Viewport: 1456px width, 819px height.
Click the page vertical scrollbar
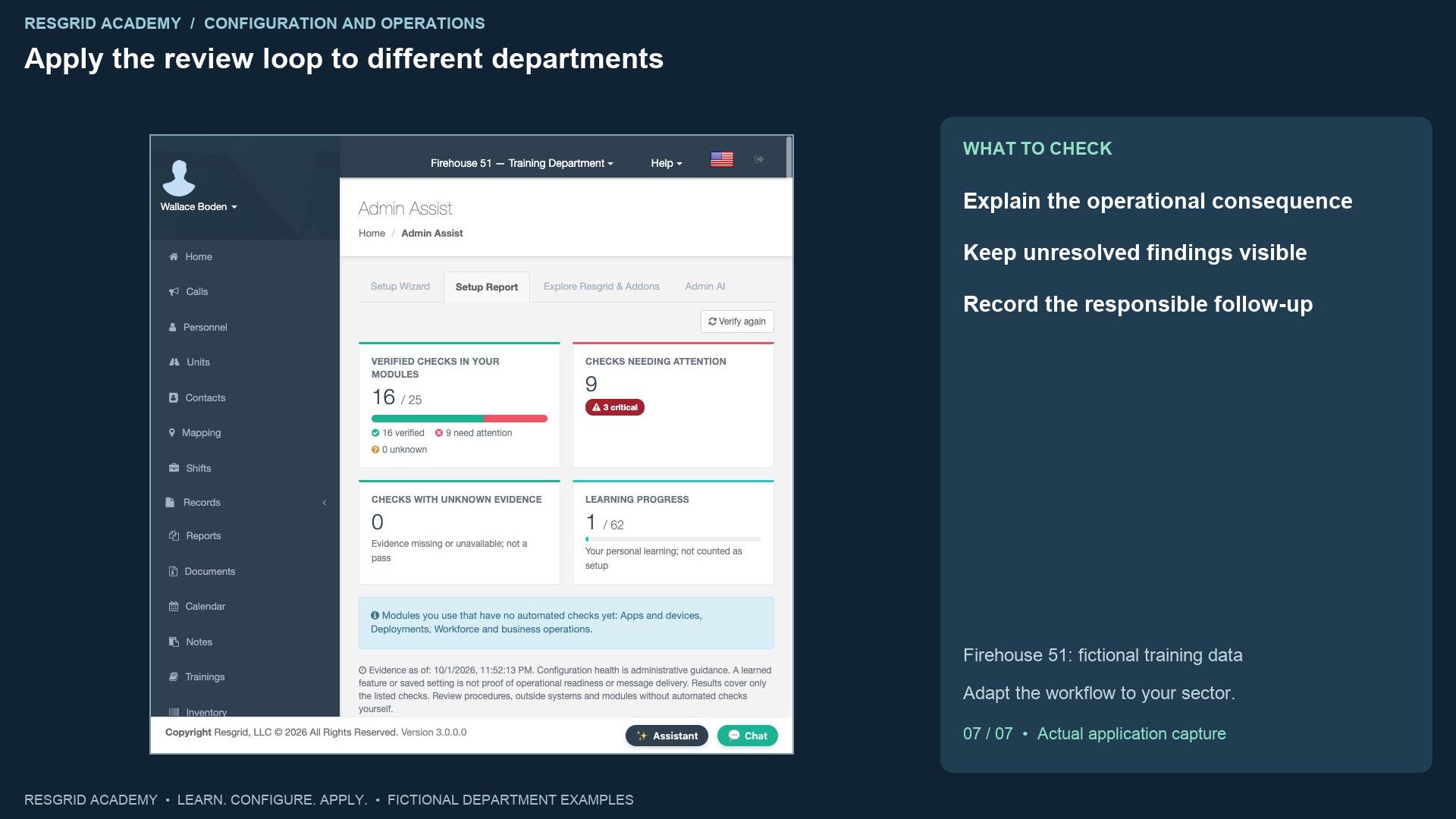point(789,158)
